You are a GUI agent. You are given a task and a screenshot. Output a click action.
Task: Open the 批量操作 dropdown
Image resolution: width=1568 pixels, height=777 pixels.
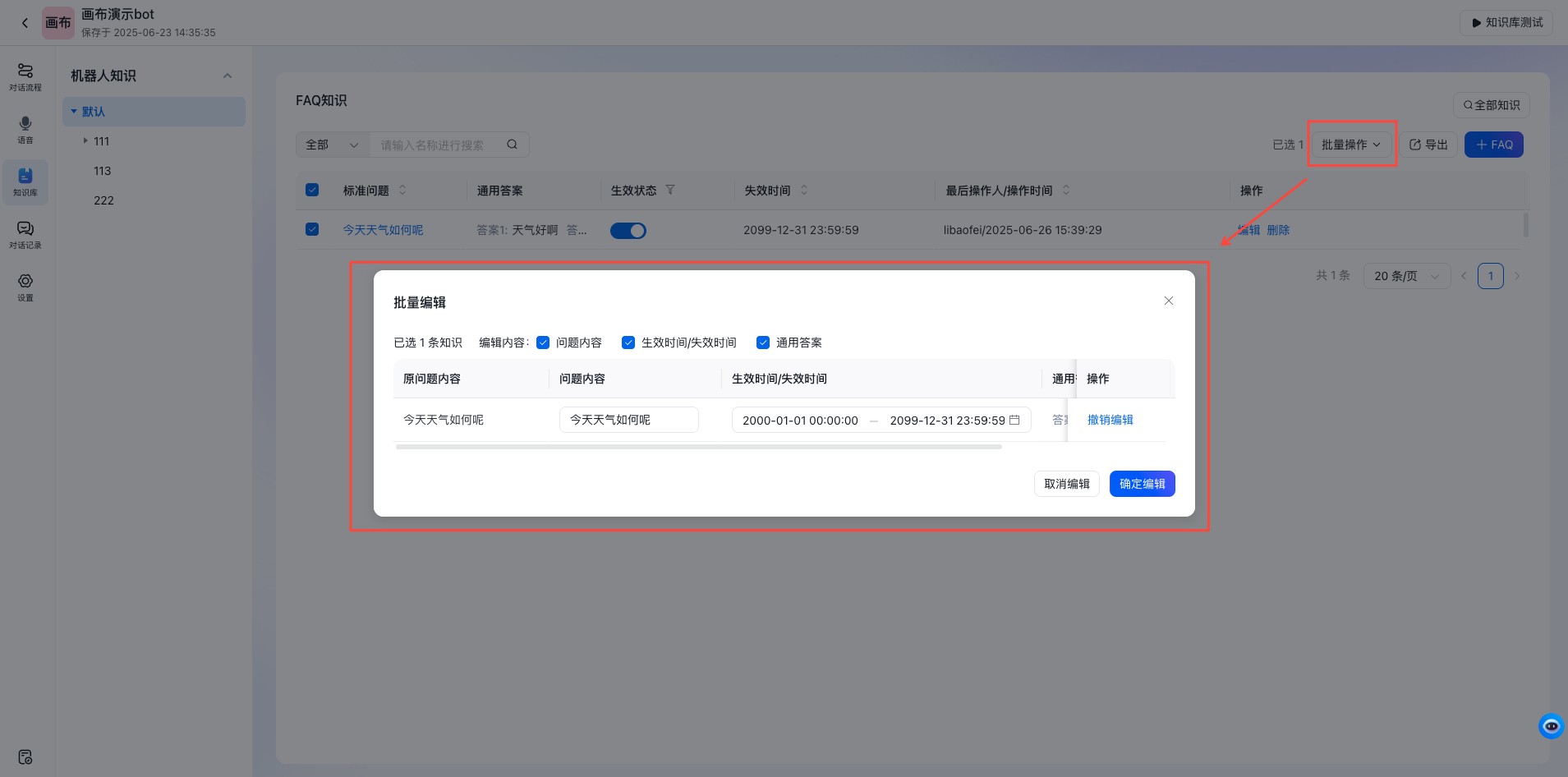point(1350,144)
